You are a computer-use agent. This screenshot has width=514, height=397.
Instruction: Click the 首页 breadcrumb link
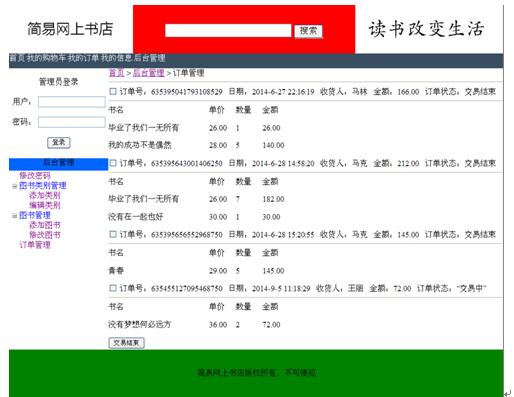(117, 73)
